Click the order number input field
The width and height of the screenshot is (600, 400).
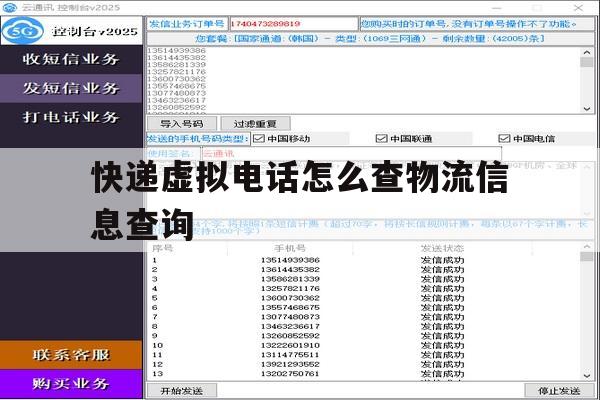pyautogui.click(x=293, y=24)
